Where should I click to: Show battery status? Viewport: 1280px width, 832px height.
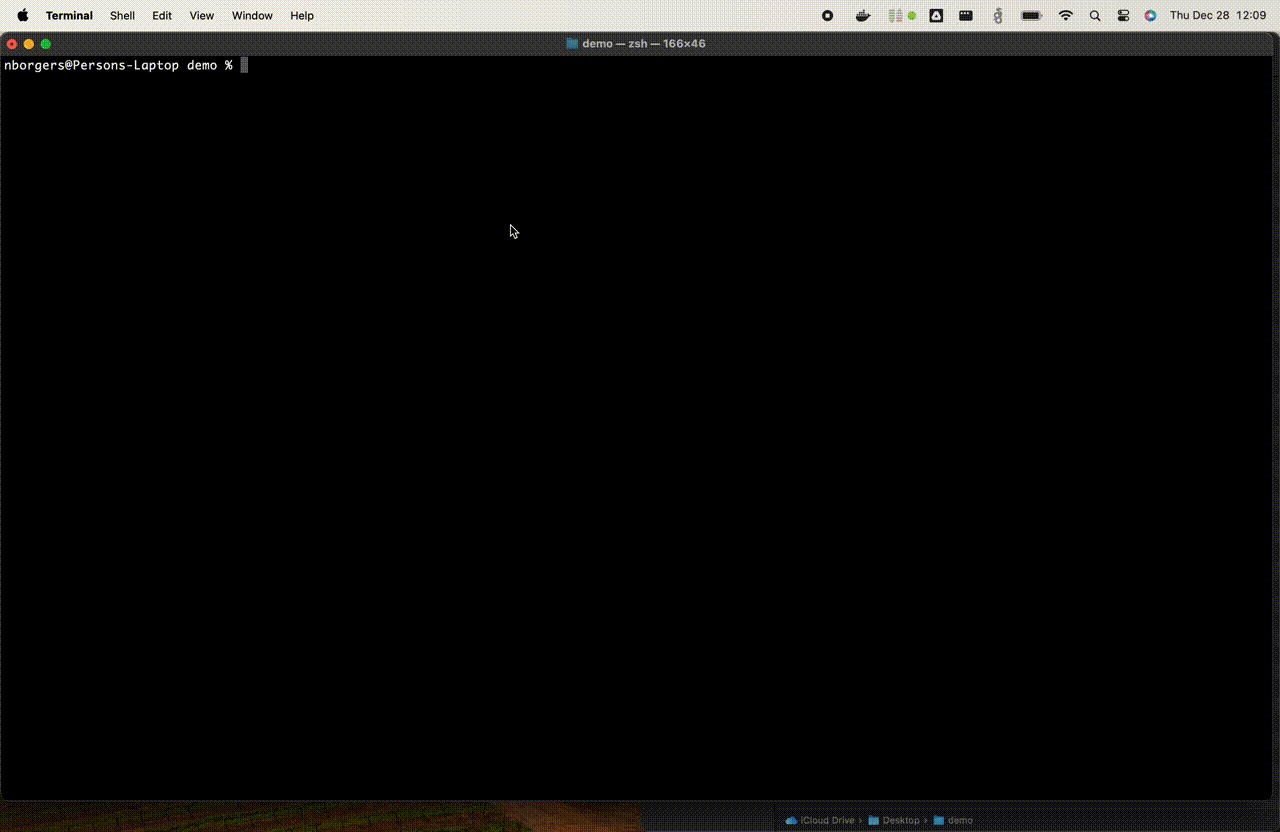1031,16
